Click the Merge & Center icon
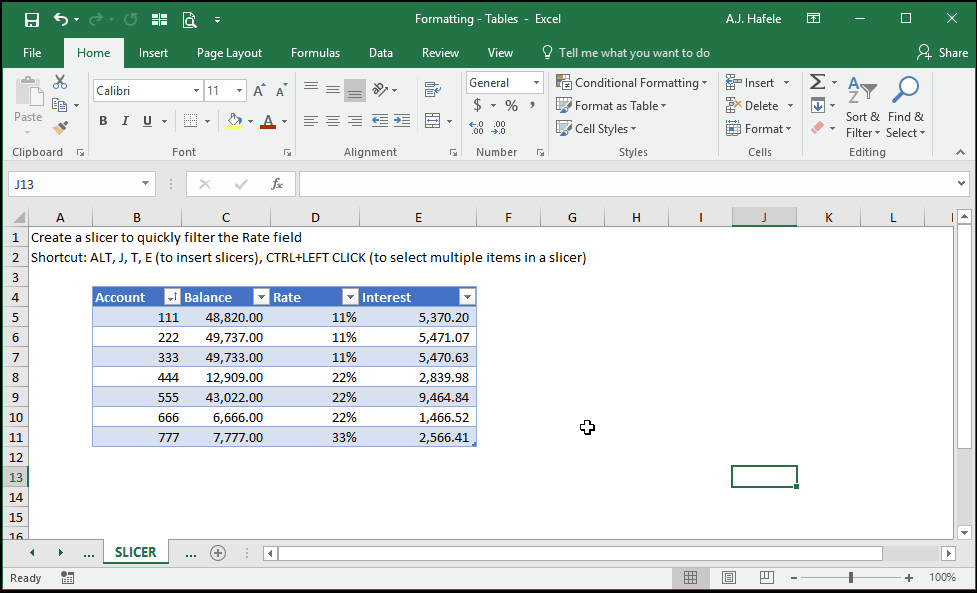Image resolution: width=977 pixels, height=593 pixels. (x=432, y=121)
